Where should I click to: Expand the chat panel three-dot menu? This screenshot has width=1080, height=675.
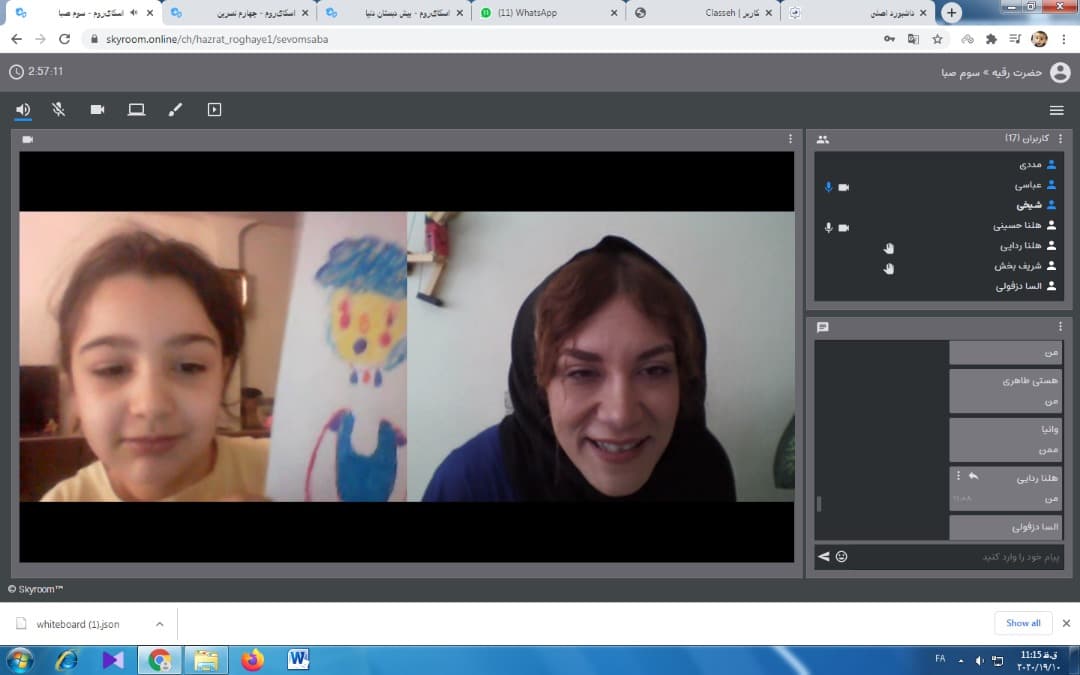(x=1060, y=327)
